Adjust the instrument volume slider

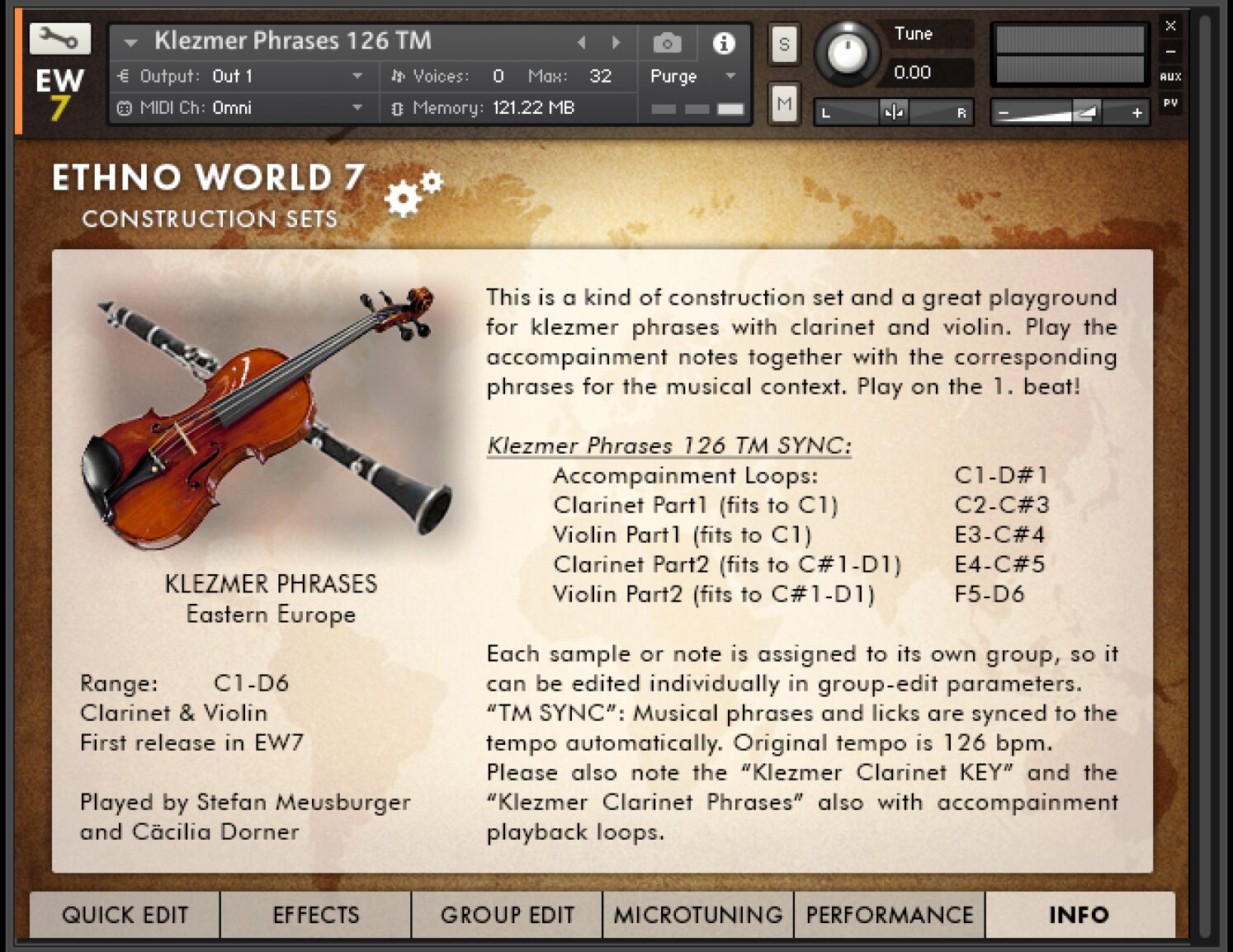(x=1070, y=112)
